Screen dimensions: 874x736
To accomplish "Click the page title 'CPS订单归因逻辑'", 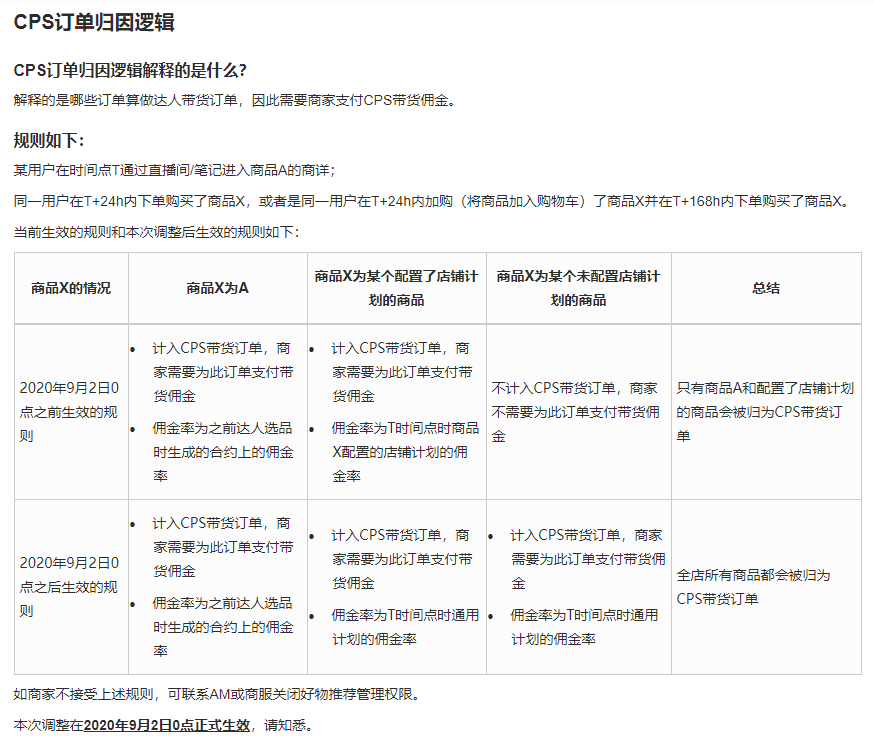I will 94,22.
